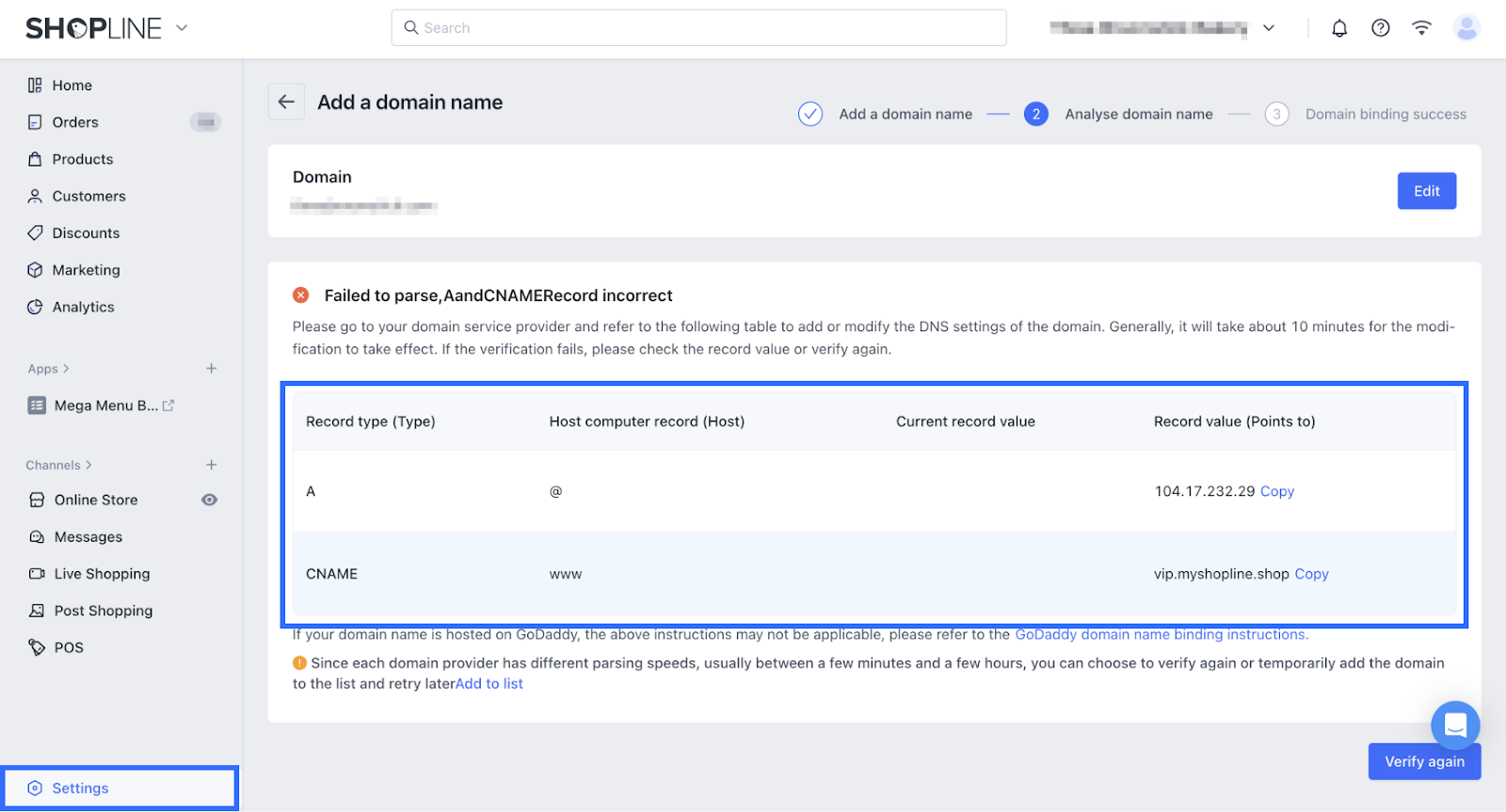Add a new app with the plus icon

[212, 369]
